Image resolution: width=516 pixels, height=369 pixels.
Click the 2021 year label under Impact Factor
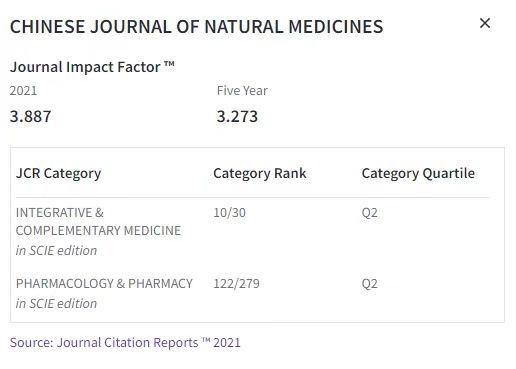pos(23,91)
